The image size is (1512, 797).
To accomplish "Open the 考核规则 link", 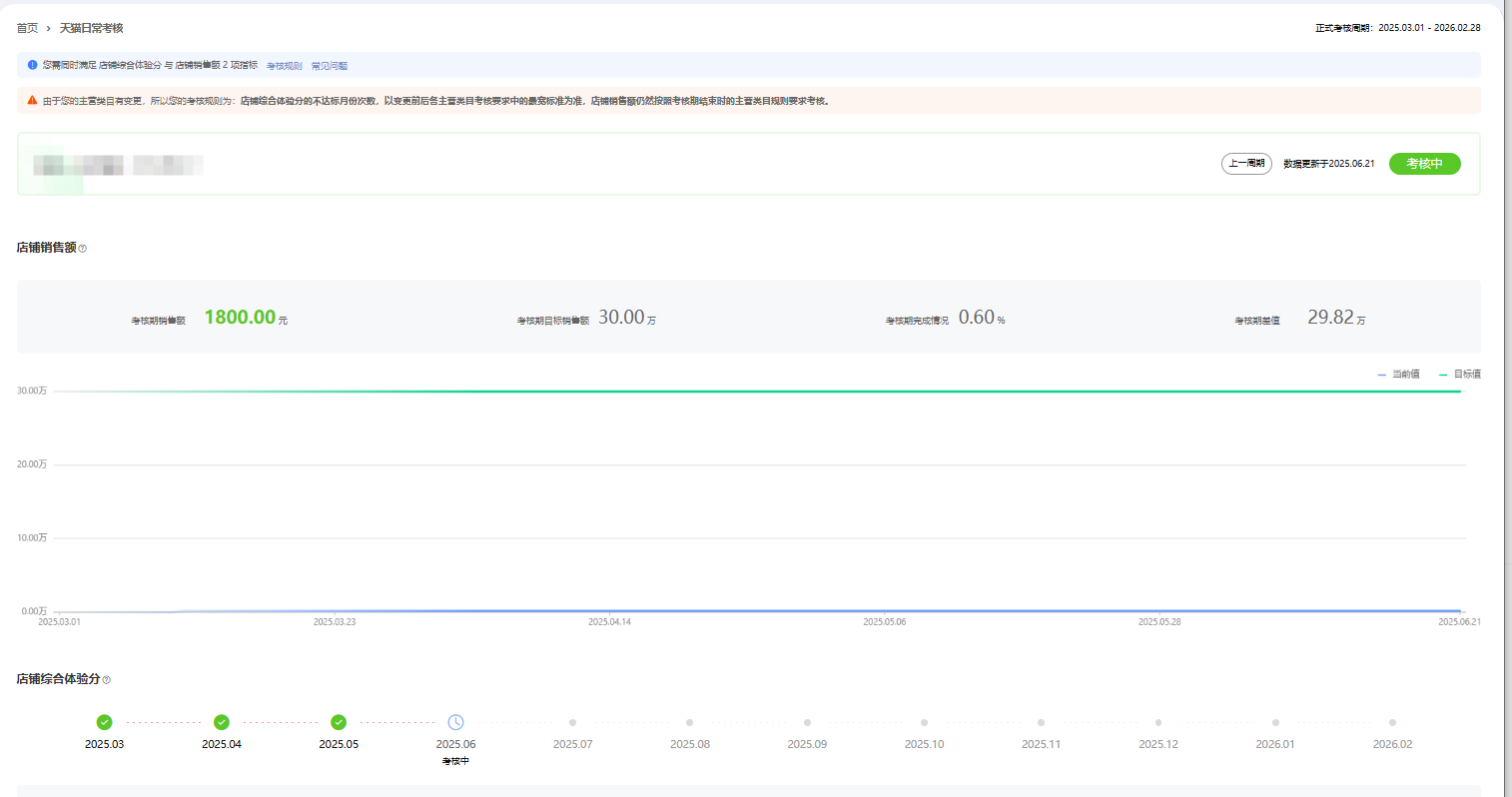I will click(284, 66).
